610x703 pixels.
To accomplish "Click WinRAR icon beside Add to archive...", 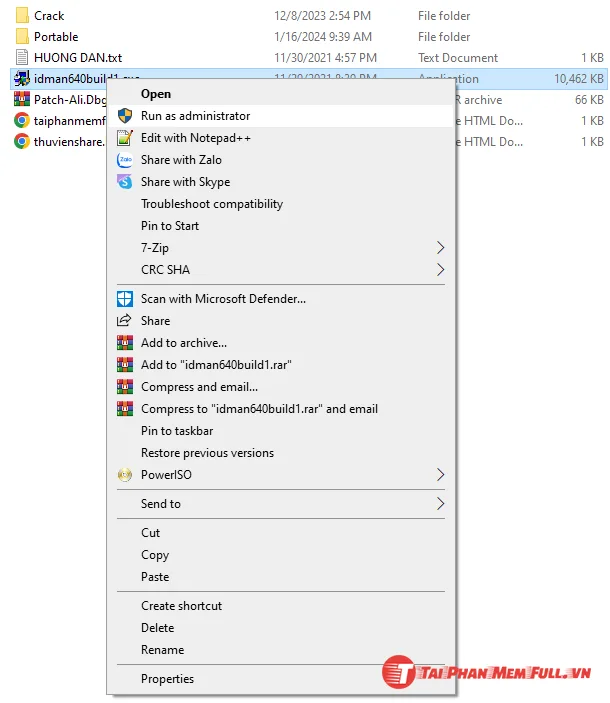I will click(125, 343).
